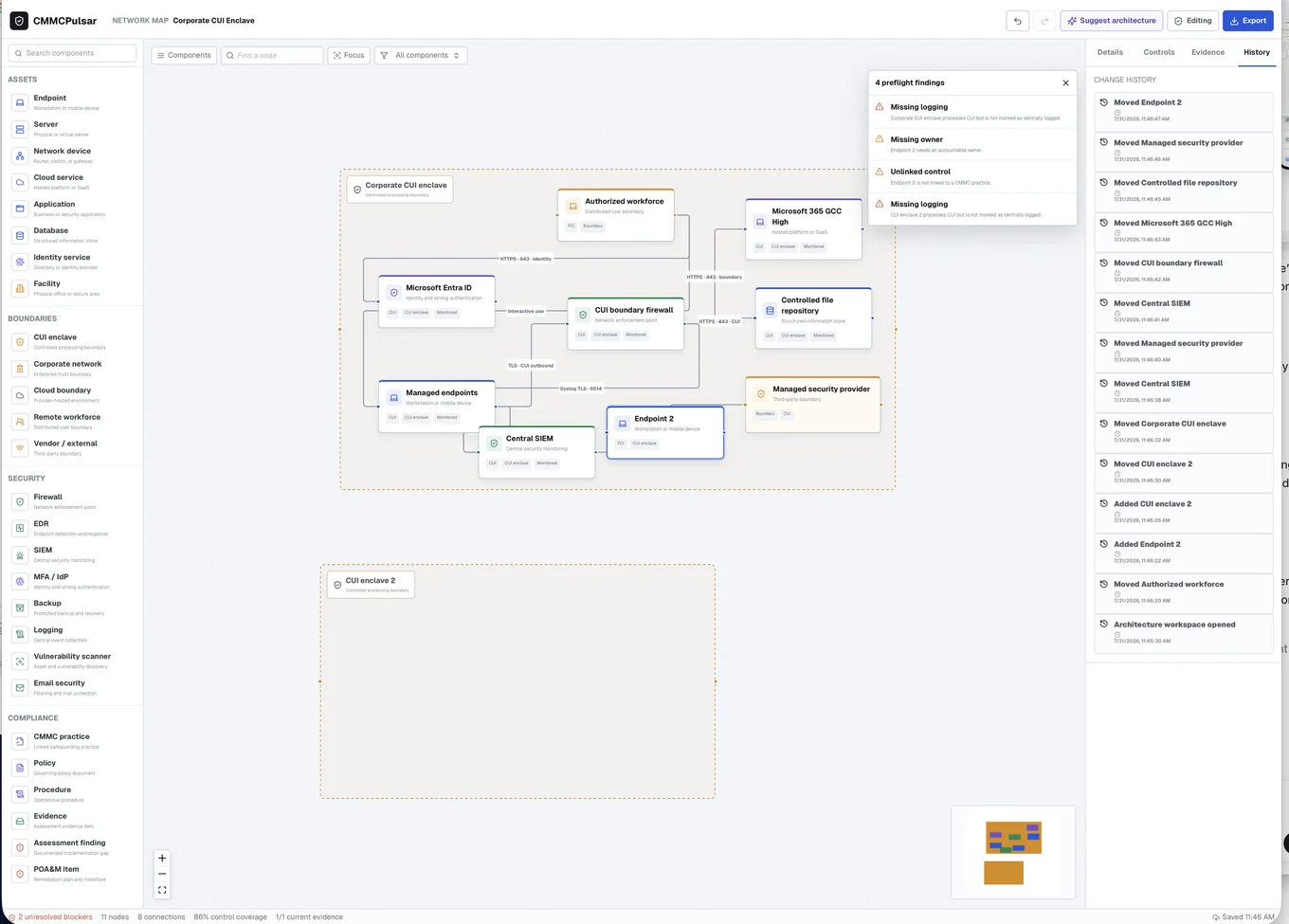Screen dimensions: 1289x924
Task: Zoom in with the canvas plus button
Action: [162, 859]
